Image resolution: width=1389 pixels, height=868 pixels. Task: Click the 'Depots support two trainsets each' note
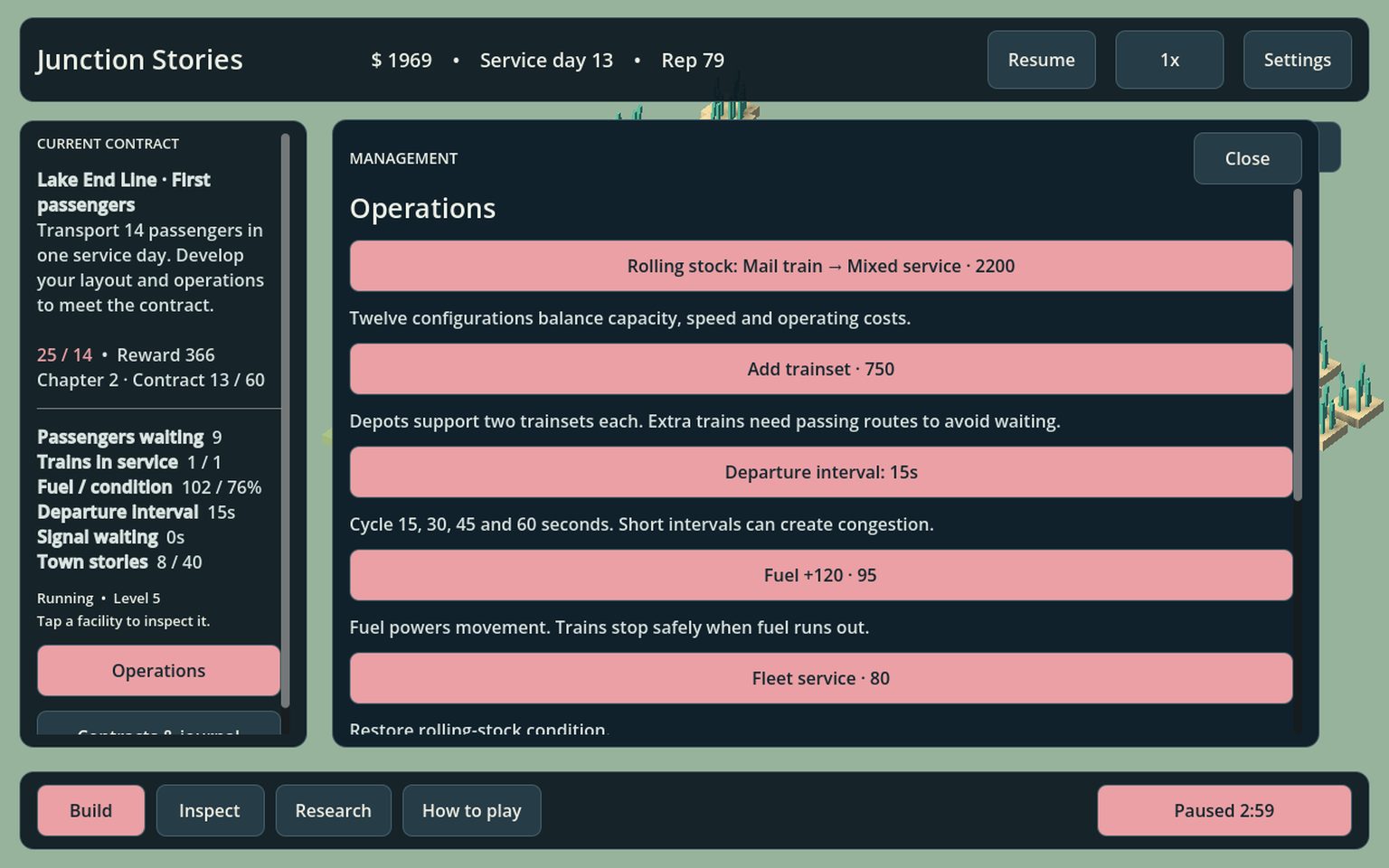tap(704, 421)
